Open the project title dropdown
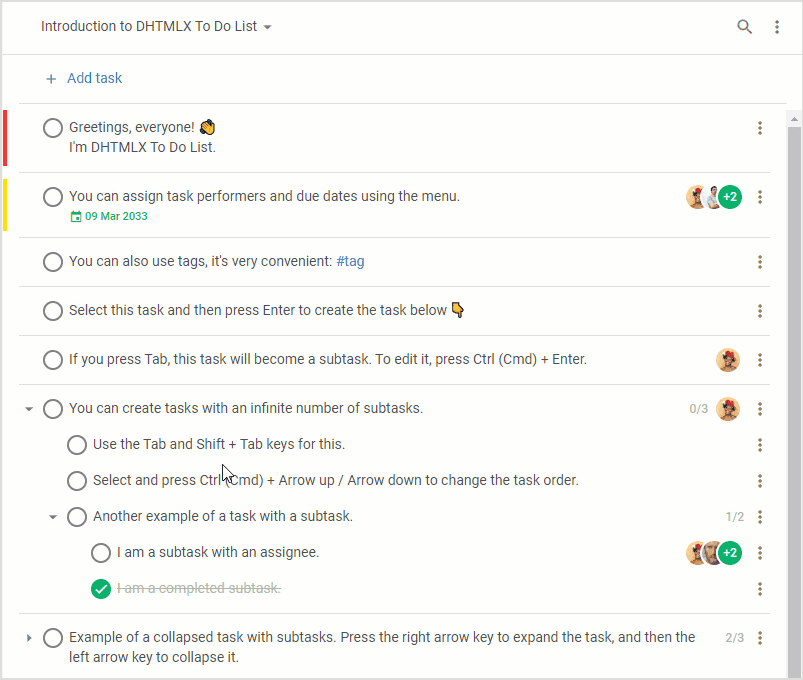Viewport: 803px width, 680px height. point(266,27)
